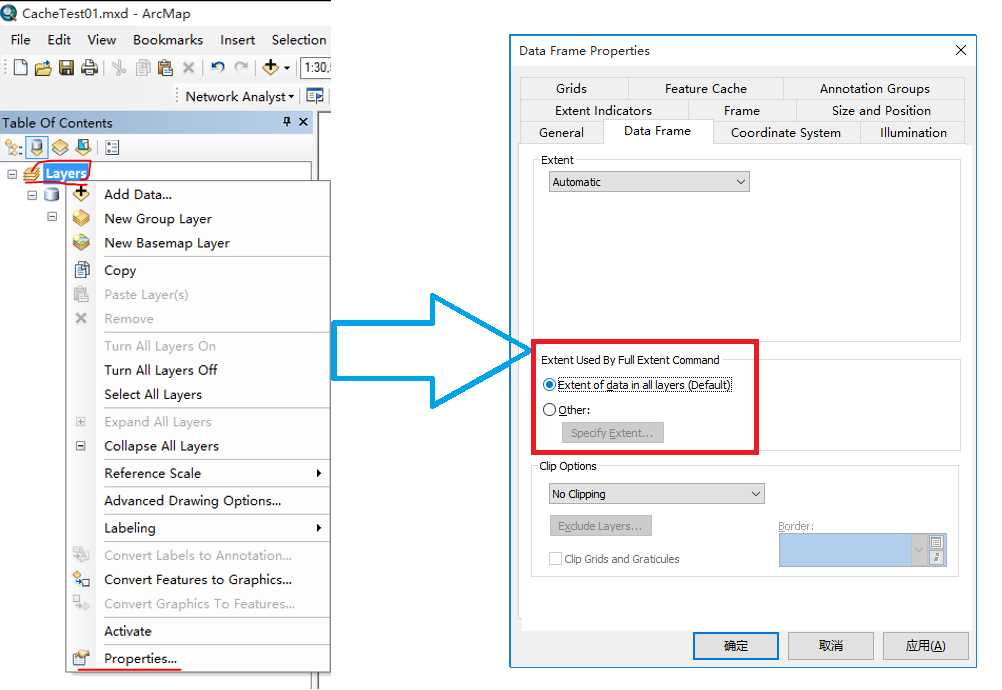Click the toolbar Delete X icon
Screen dimensions: 1002x690
[189, 67]
